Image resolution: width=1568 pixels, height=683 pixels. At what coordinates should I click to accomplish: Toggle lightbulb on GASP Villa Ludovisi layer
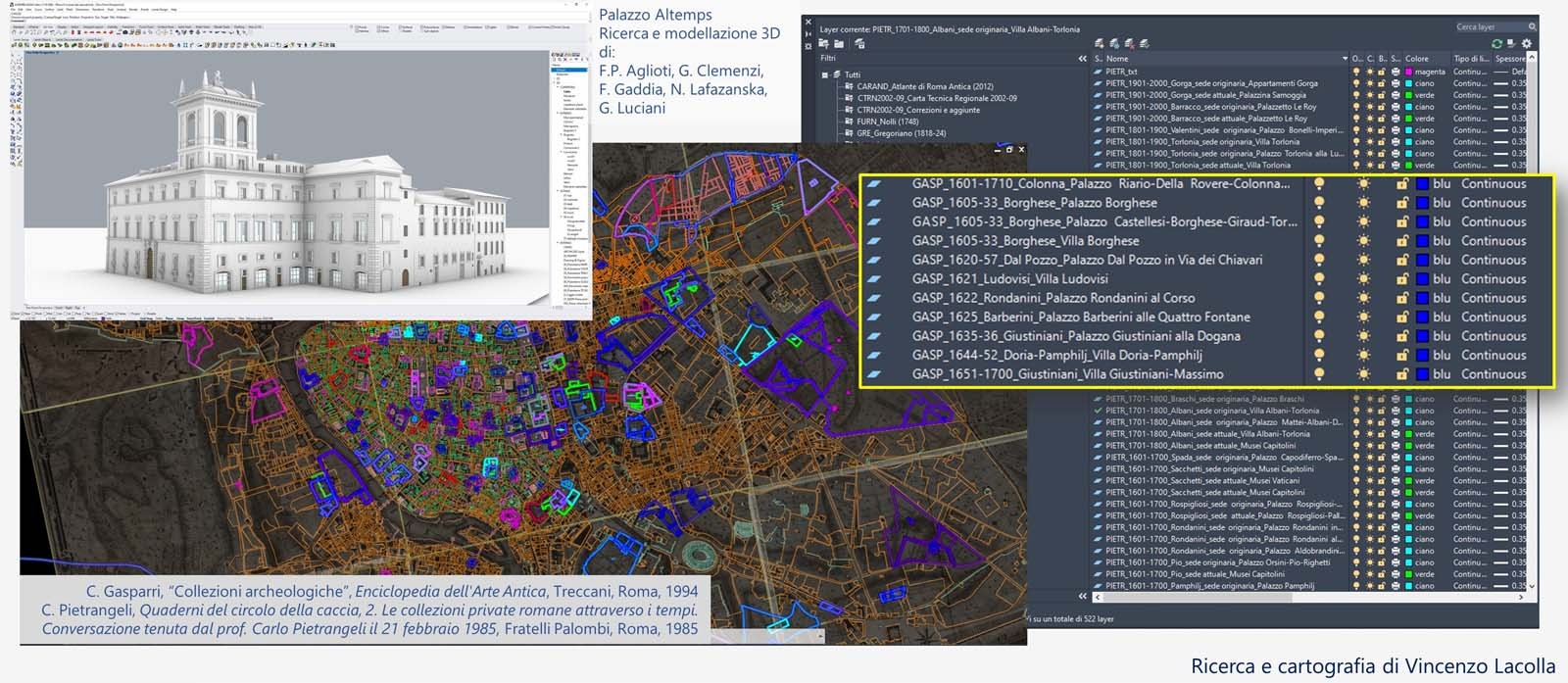(x=1319, y=279)
